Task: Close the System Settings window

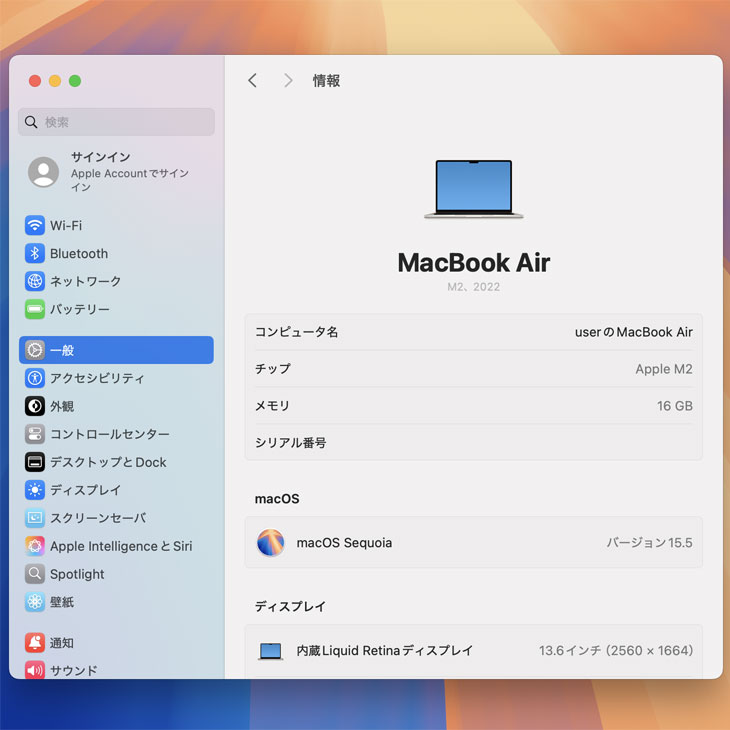Action: [35, 81]
